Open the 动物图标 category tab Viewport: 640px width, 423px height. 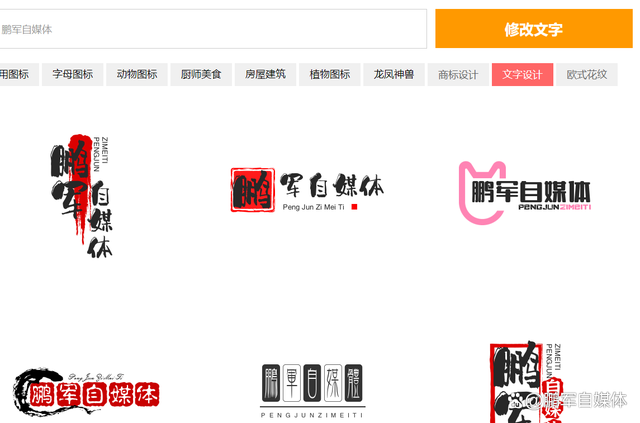click(137, 75)
